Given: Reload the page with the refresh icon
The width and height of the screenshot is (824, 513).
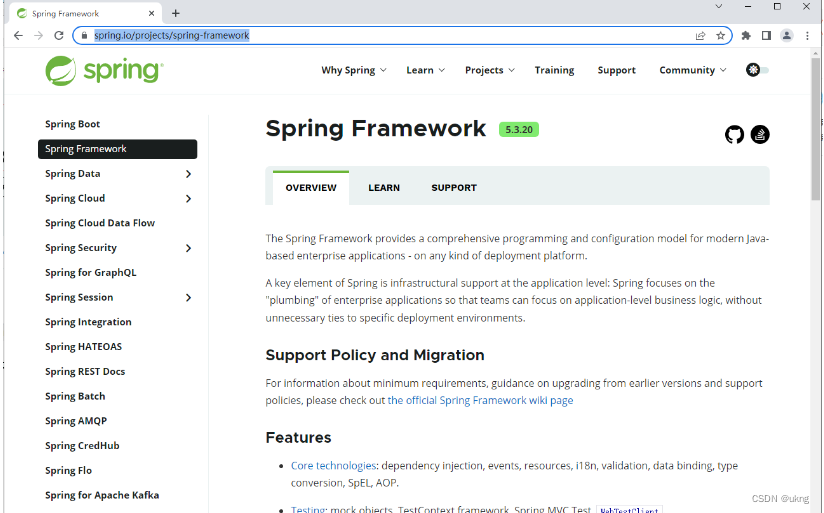Looking at the screenshot, I should [x=59, y=35].
